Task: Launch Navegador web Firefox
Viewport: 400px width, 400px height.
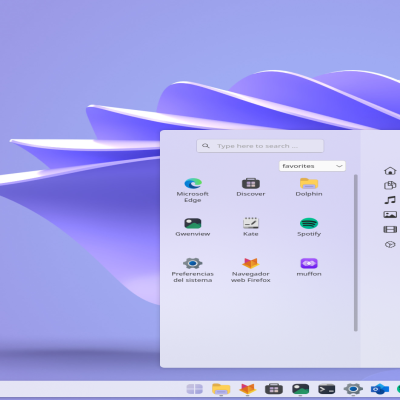Action: [251, 270]
